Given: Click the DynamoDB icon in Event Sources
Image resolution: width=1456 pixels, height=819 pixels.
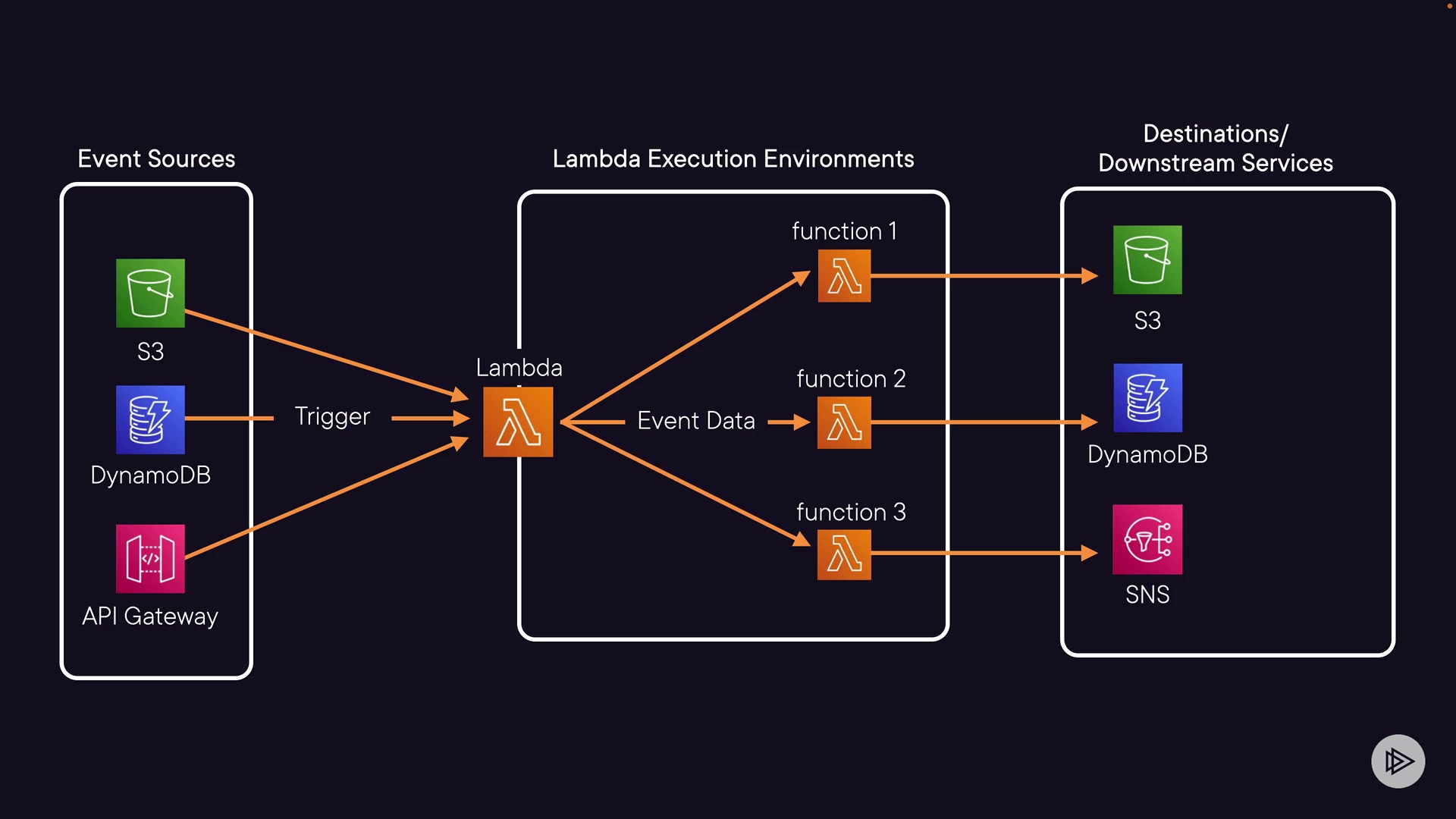Looking at the screenshot, I should [150, 419].
